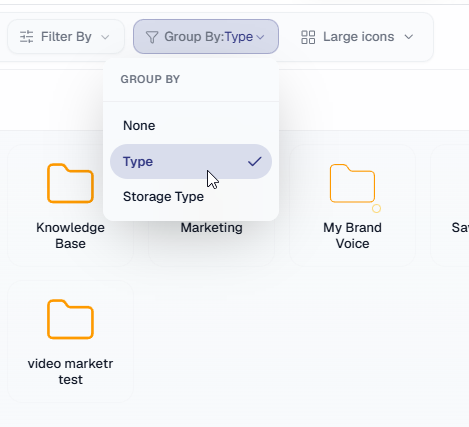Click the Large icons grid icon
The width and height of the screenshot is (469, 427).
(308, 37)
